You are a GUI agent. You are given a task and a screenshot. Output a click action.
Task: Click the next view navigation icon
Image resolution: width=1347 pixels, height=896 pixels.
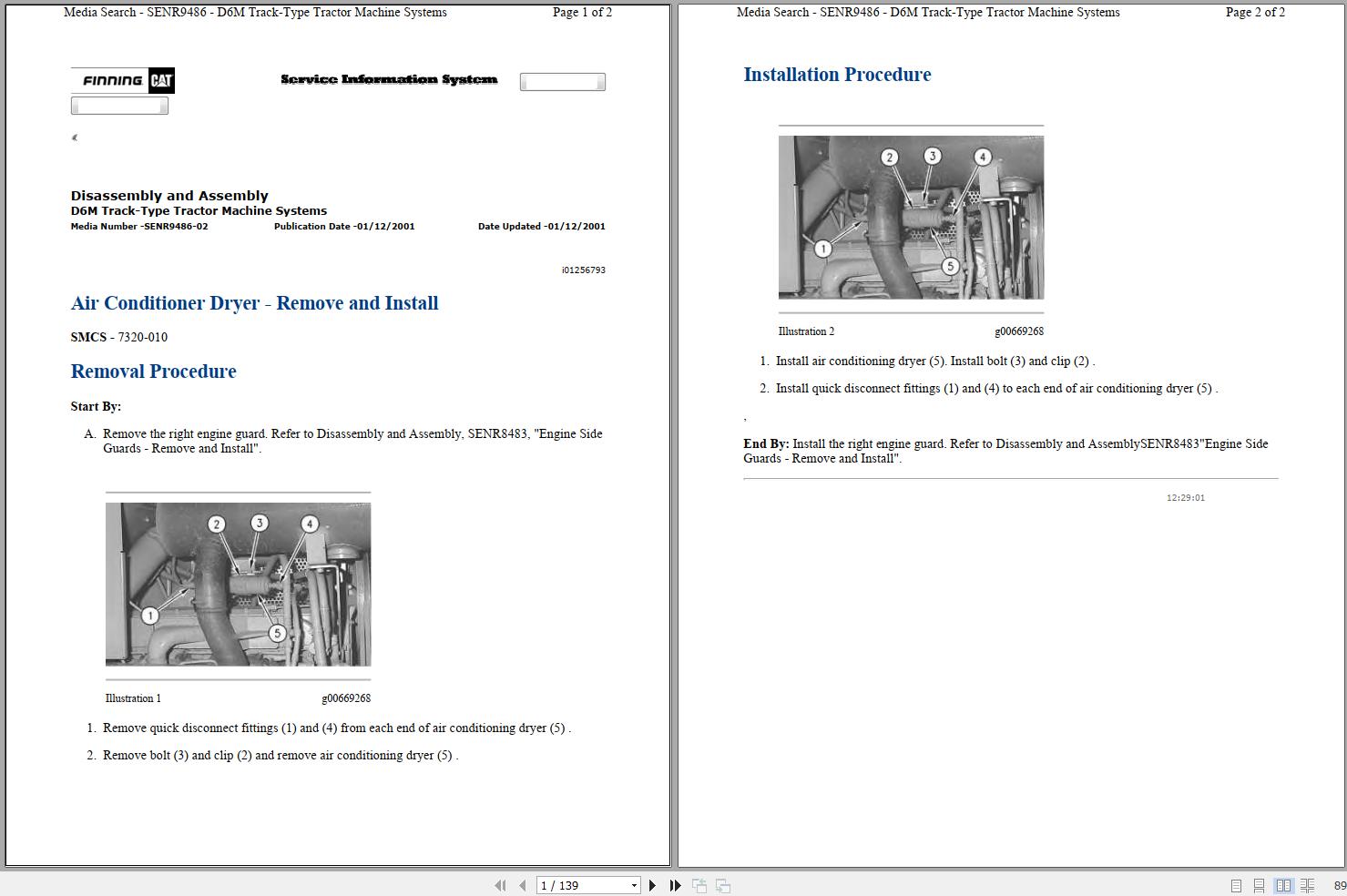click(x=723, y=885)
